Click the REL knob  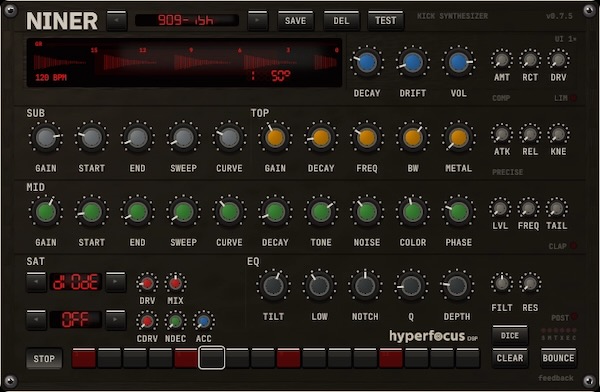click(x=530, y=134)
